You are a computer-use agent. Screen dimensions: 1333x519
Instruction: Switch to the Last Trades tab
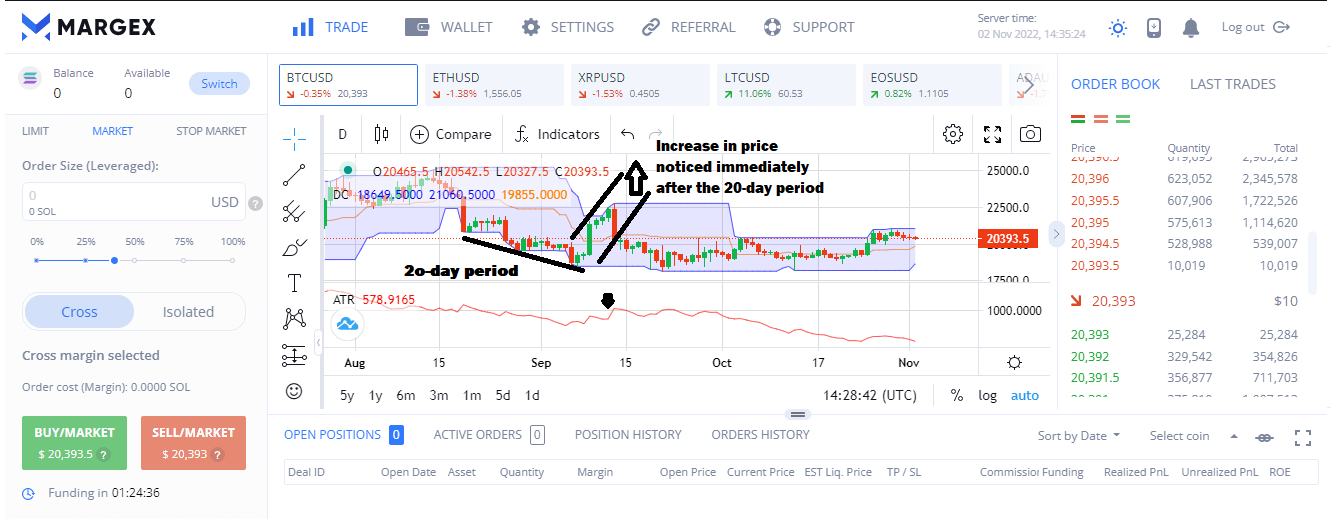[x=1232, y=84]
